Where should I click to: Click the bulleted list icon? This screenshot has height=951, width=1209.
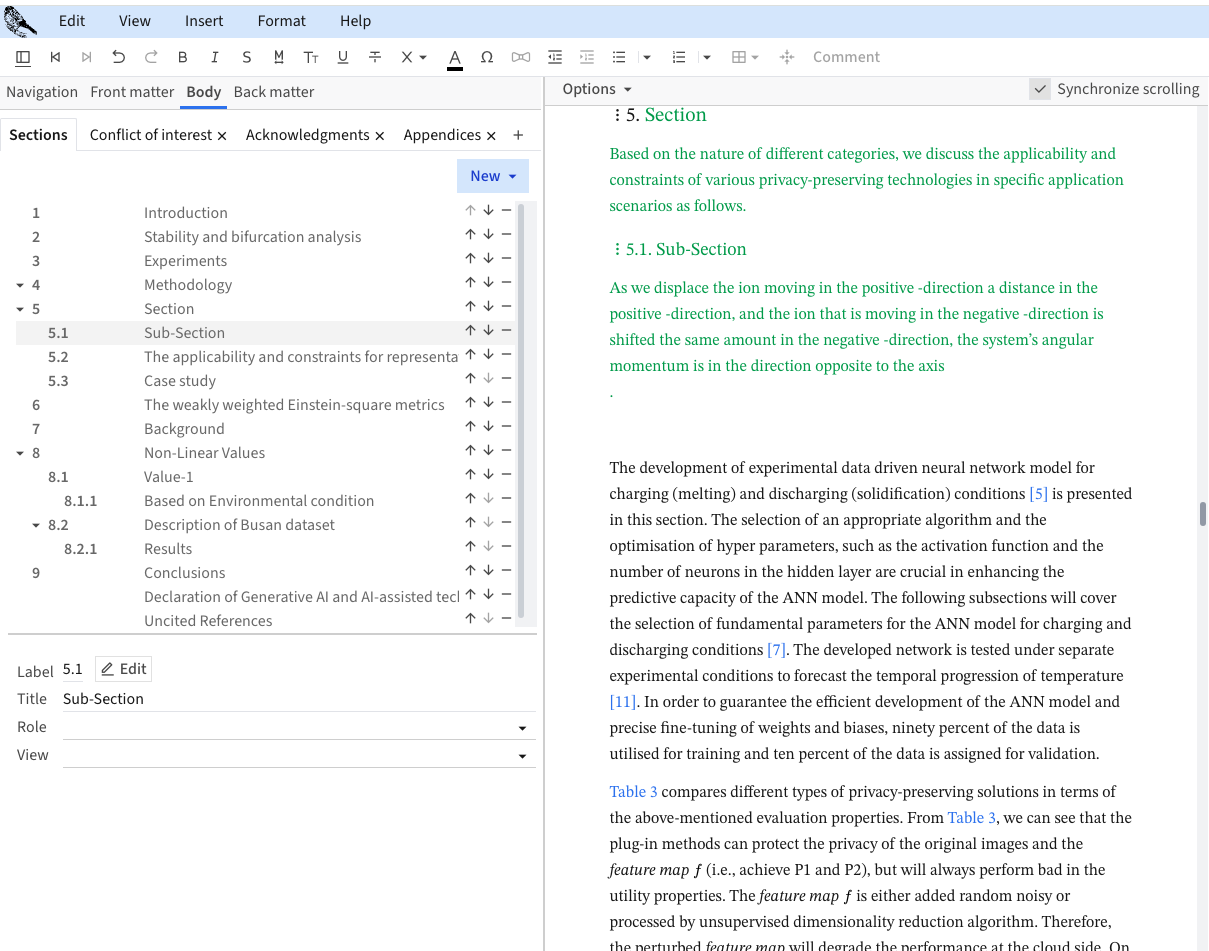619,57
